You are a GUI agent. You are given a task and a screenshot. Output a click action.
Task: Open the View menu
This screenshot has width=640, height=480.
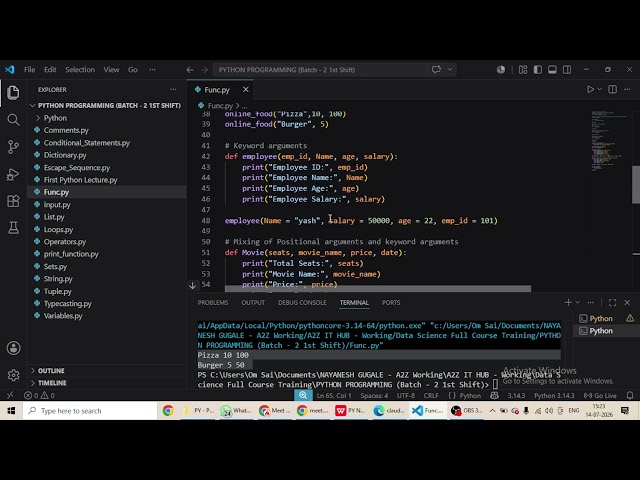tap(111, 70)
